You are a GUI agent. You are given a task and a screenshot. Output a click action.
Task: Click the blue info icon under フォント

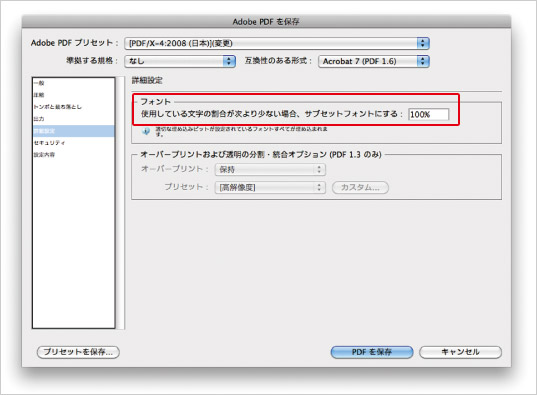(146, 131)
